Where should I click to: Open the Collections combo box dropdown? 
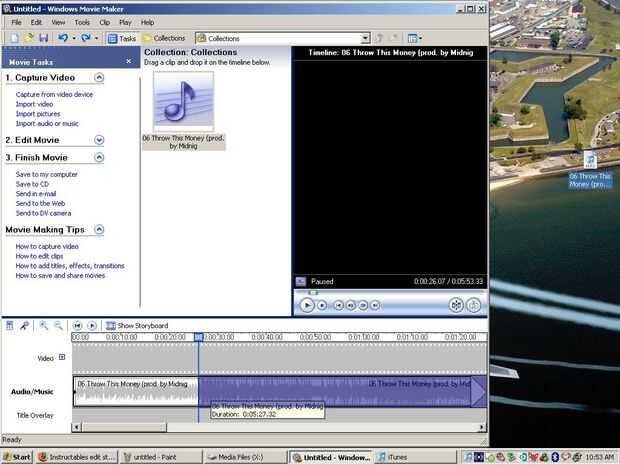click(x=365, y=38)
